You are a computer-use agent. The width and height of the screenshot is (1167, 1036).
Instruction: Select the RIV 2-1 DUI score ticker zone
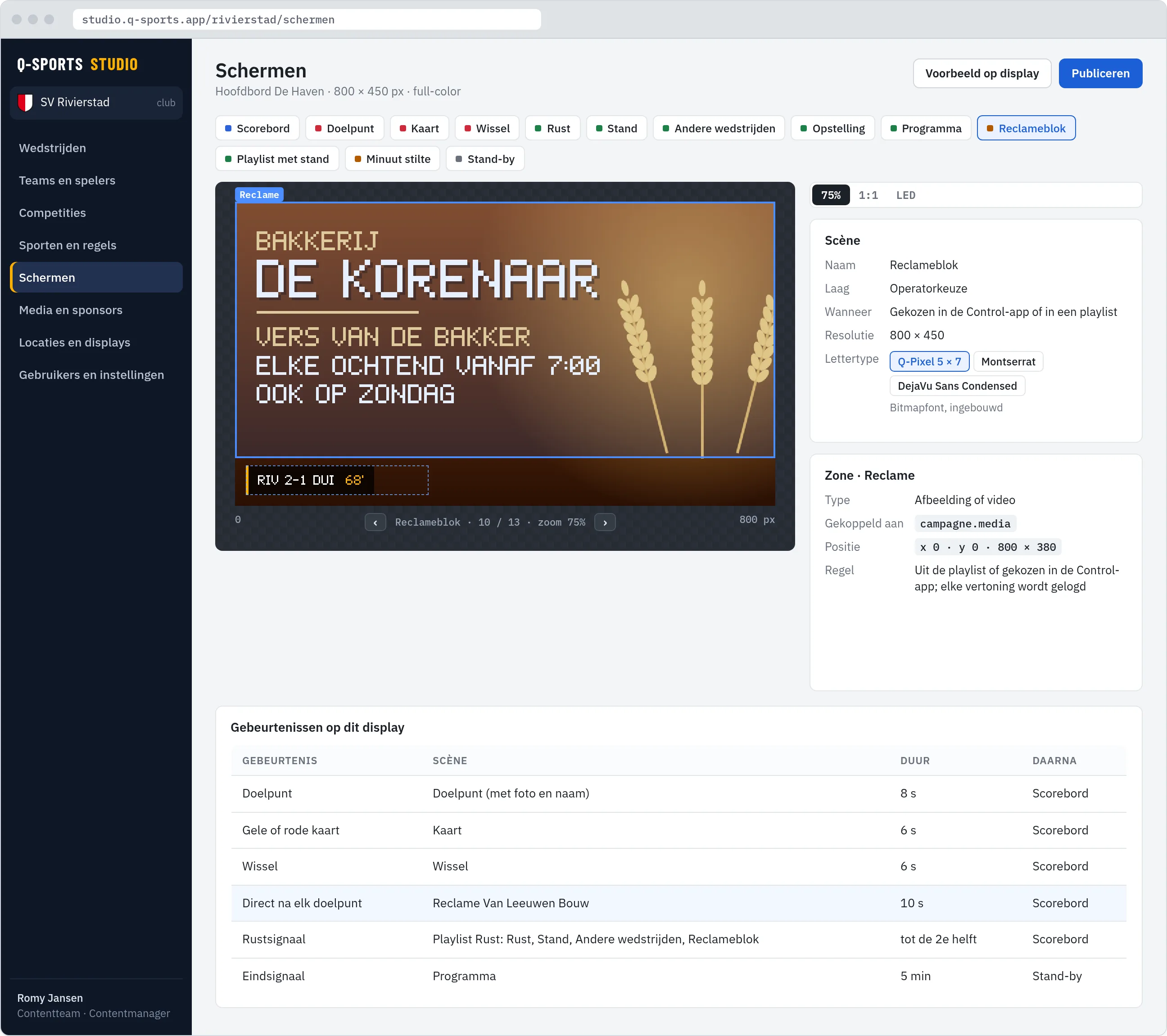coord(337,480)
